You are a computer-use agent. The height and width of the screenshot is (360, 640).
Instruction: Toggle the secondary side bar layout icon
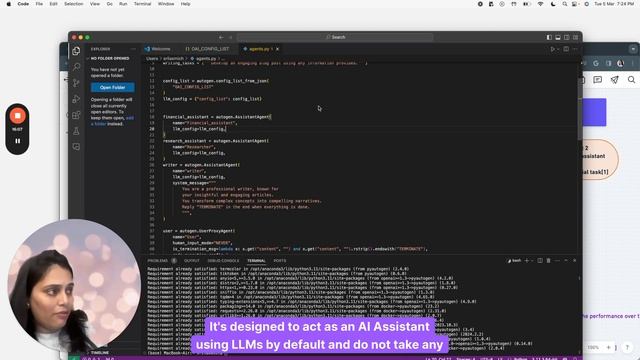567,37
